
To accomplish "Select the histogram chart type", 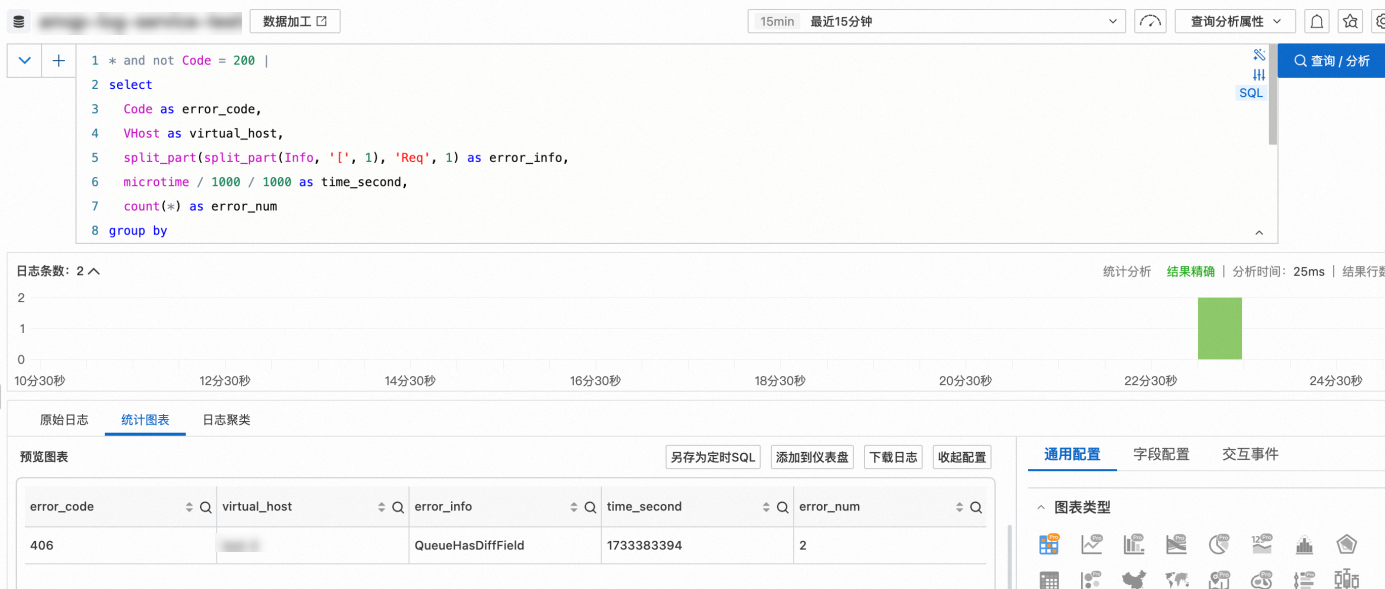I will pyautogui.click(x=1304, y=546).
